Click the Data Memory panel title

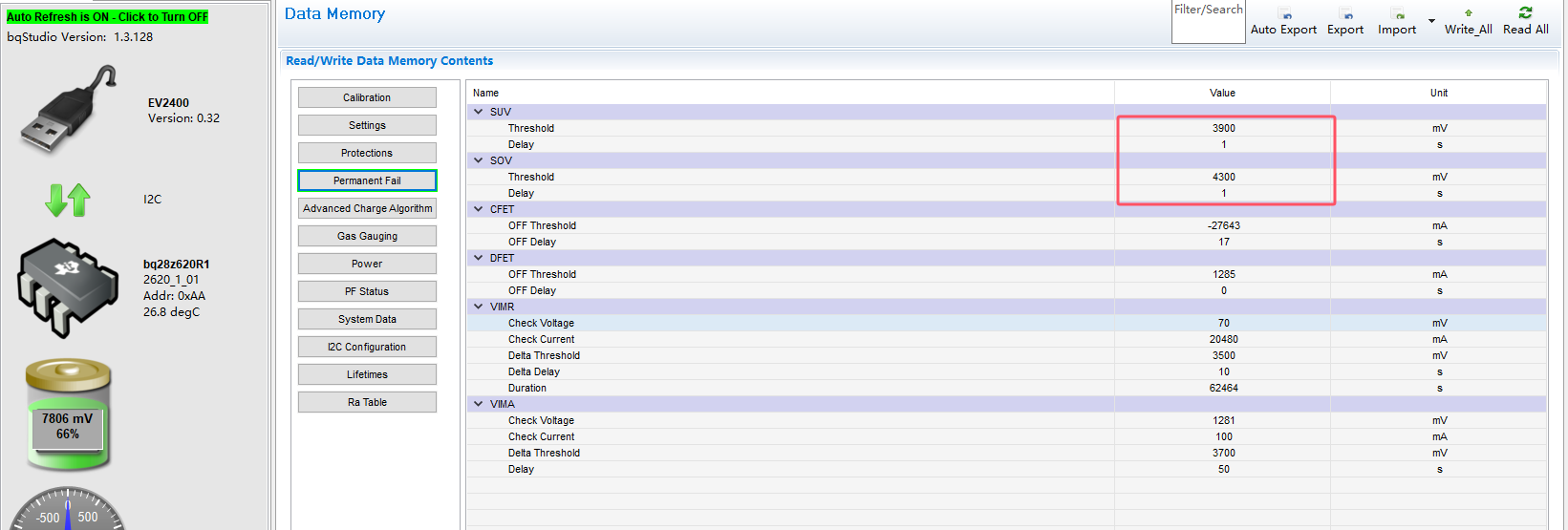(x=334, y=13)
